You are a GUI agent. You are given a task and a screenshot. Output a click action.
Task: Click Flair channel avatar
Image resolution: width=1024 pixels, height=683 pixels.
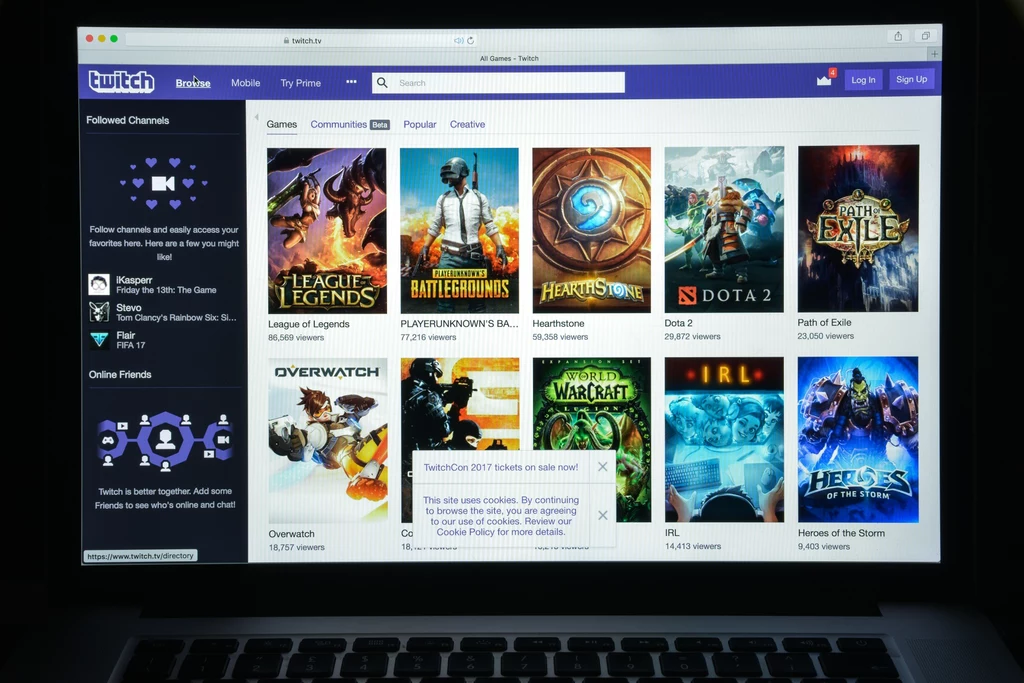tap(99, 340)
